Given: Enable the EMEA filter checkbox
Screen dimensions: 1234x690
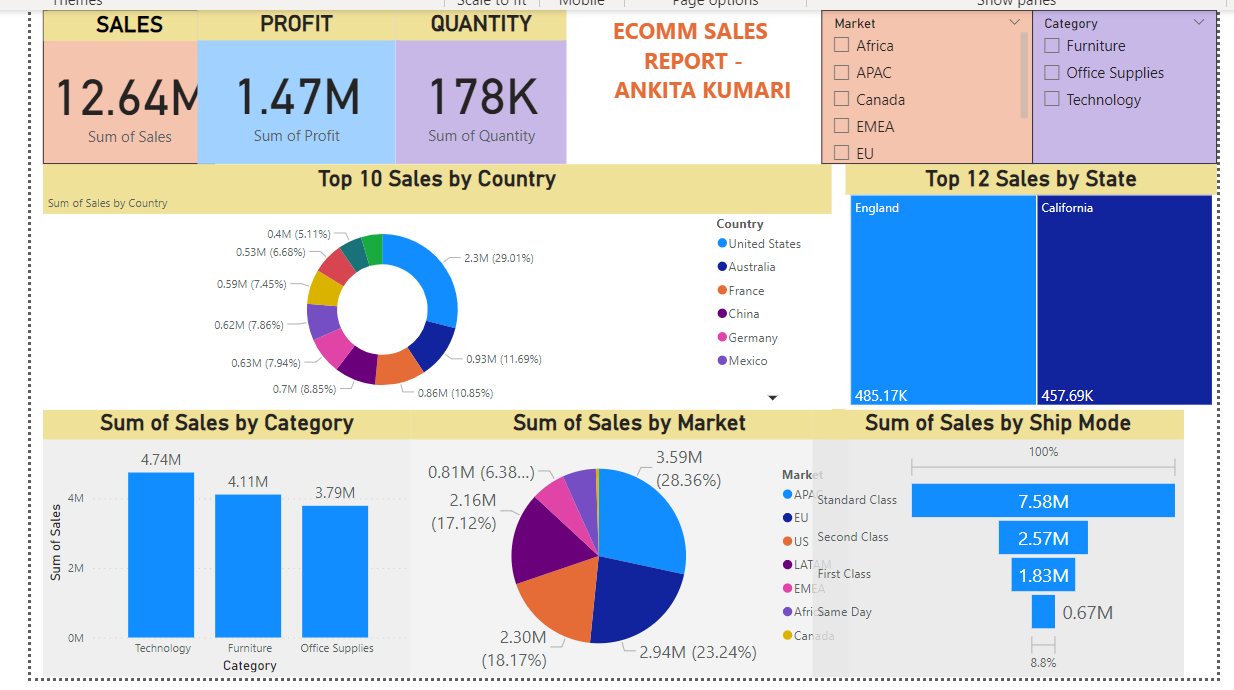Looking at the screenshot, I should point(843,126).
